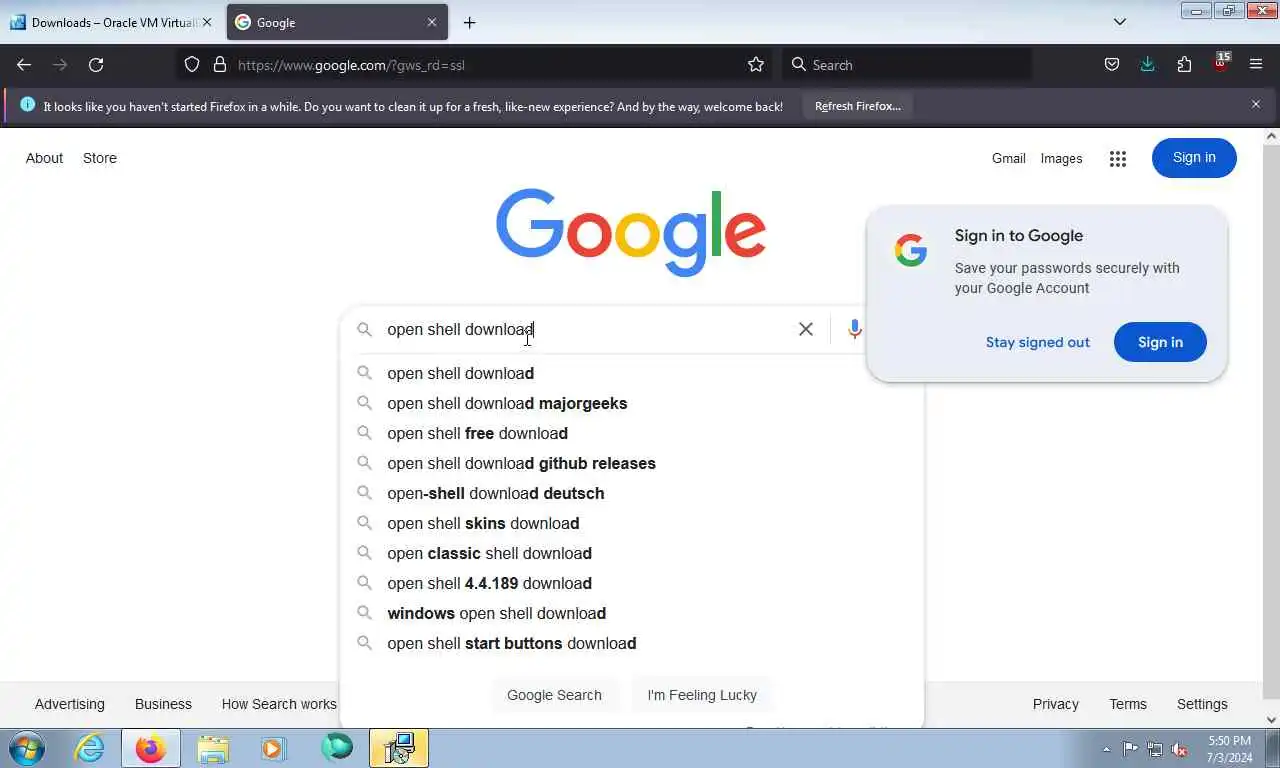Open the Windows Start orb
The width and height of the screenshot is (1280, 768).
[x=26, y=748]
